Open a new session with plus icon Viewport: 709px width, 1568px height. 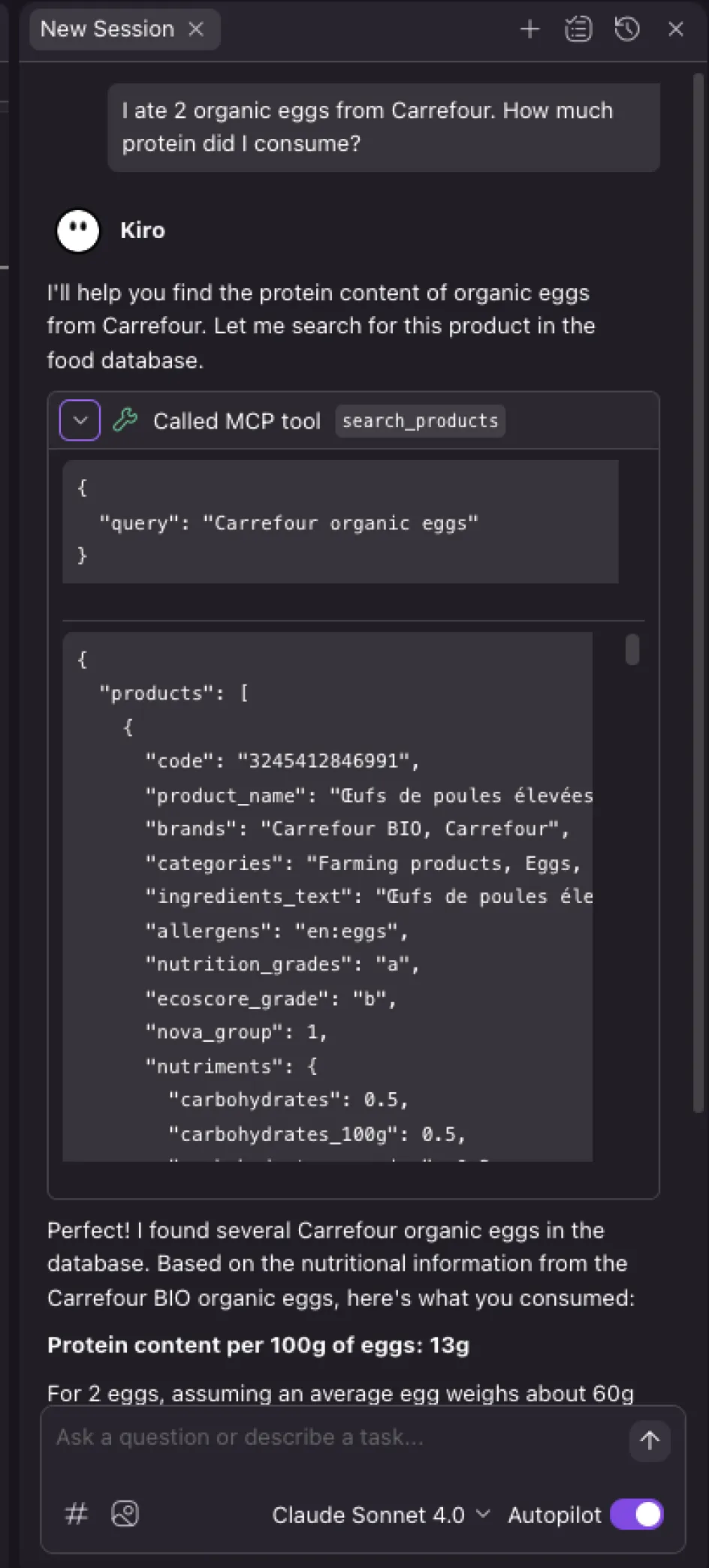pyautogui.click(x=529, y=29)
